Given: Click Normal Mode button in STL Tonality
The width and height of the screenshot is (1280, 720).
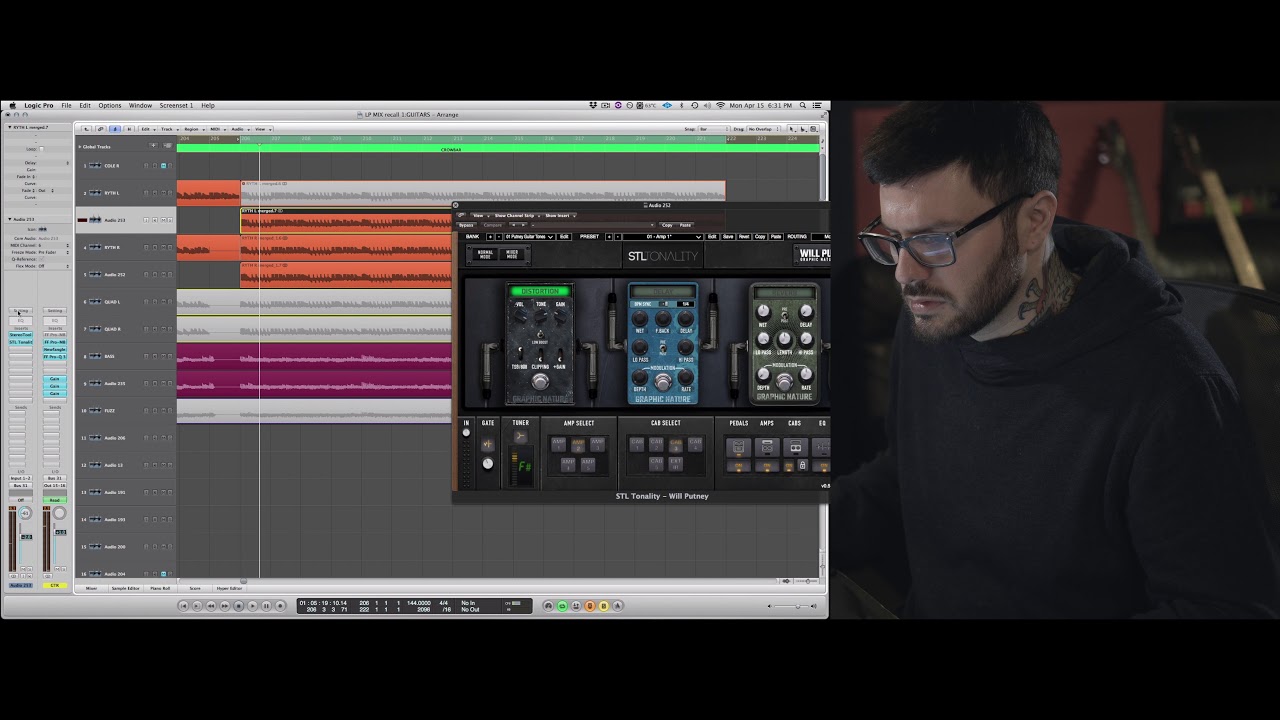Looking at the screenshot, I should (x=485, y=254).
